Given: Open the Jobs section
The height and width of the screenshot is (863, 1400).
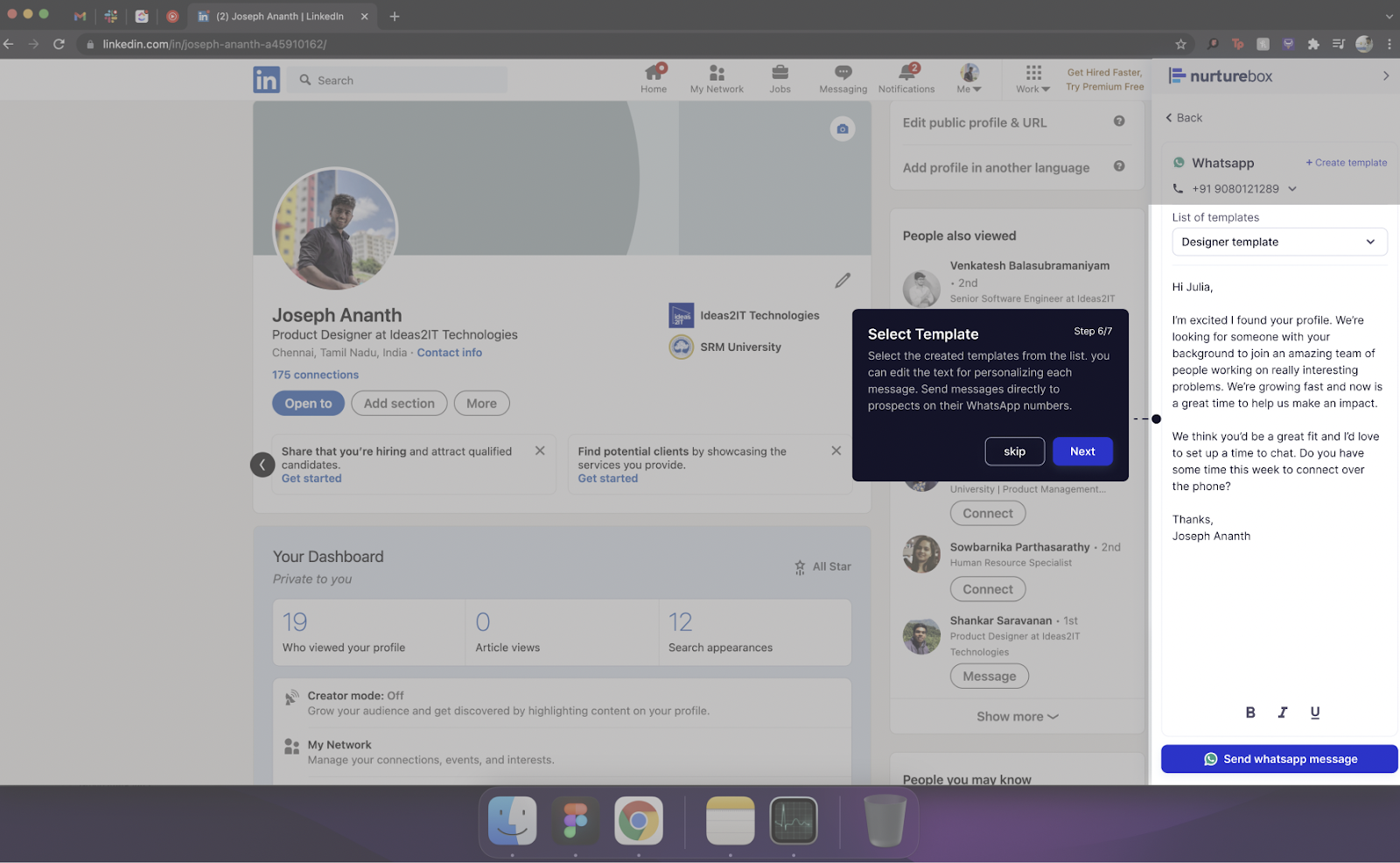Looking at the screenshot, I should [x=780, y=78].
